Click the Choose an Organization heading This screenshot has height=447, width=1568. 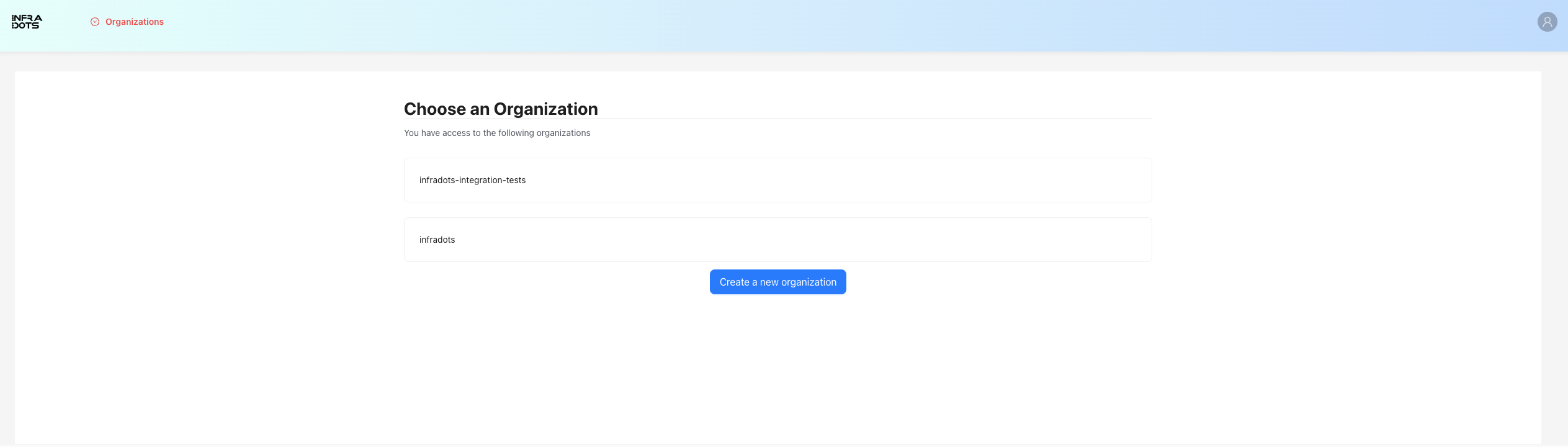click(501, 109)
